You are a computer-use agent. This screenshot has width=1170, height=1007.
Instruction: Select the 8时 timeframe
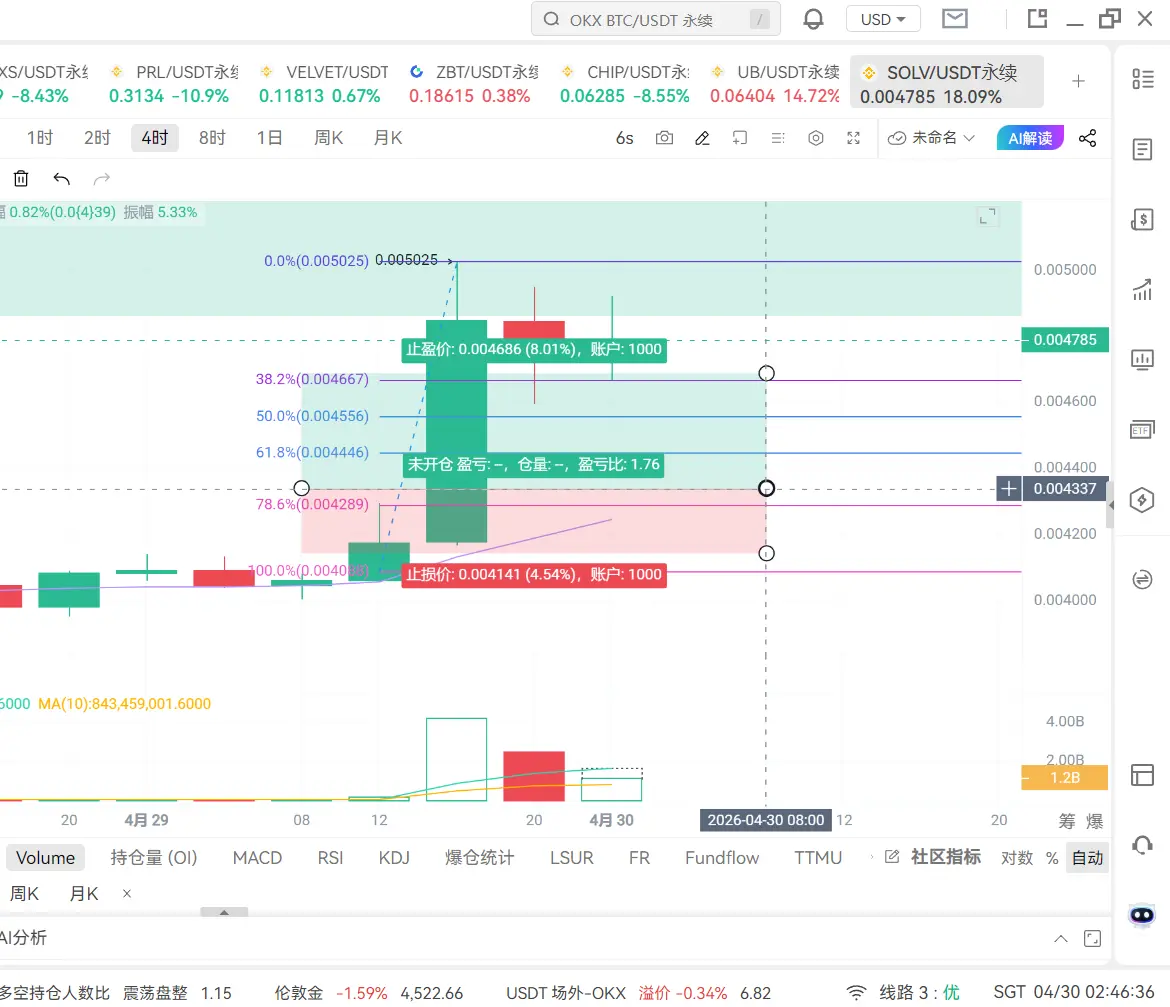(212, 138)
